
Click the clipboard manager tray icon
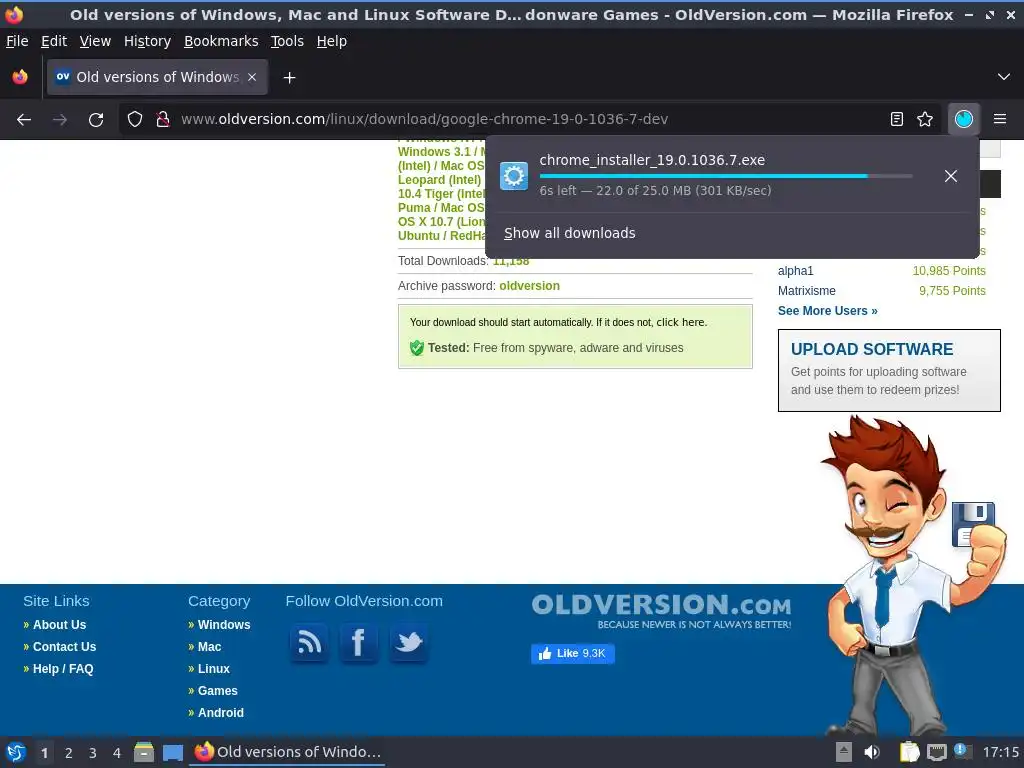pos(909,752)
